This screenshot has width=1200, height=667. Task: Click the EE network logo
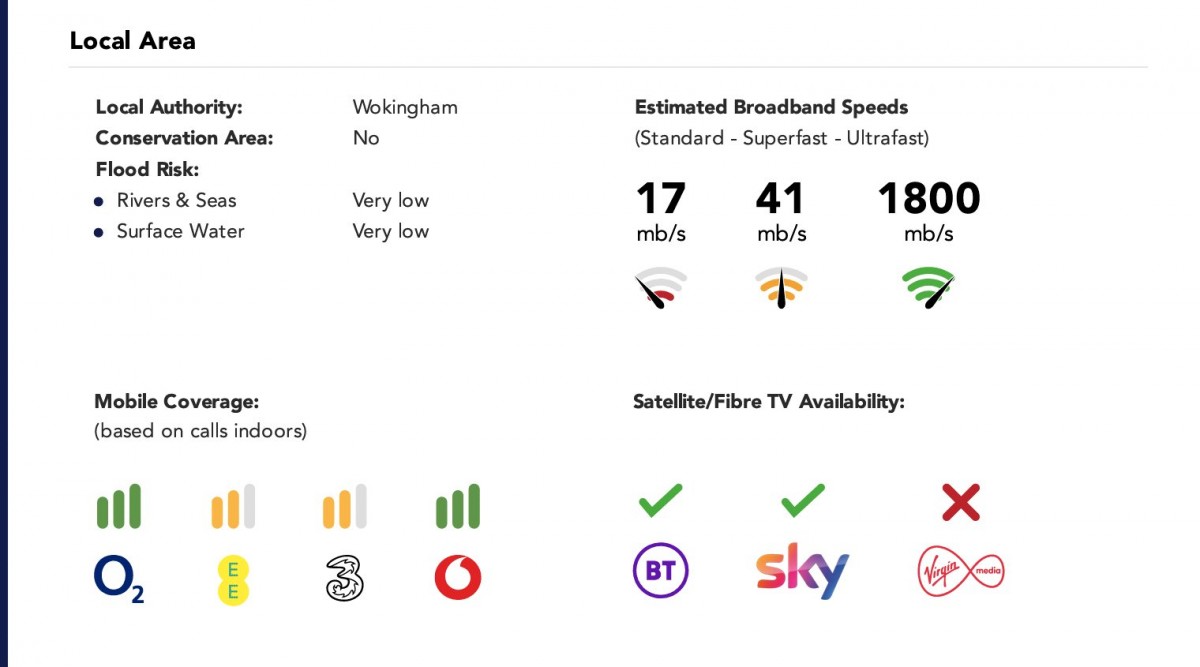(233, 580)
